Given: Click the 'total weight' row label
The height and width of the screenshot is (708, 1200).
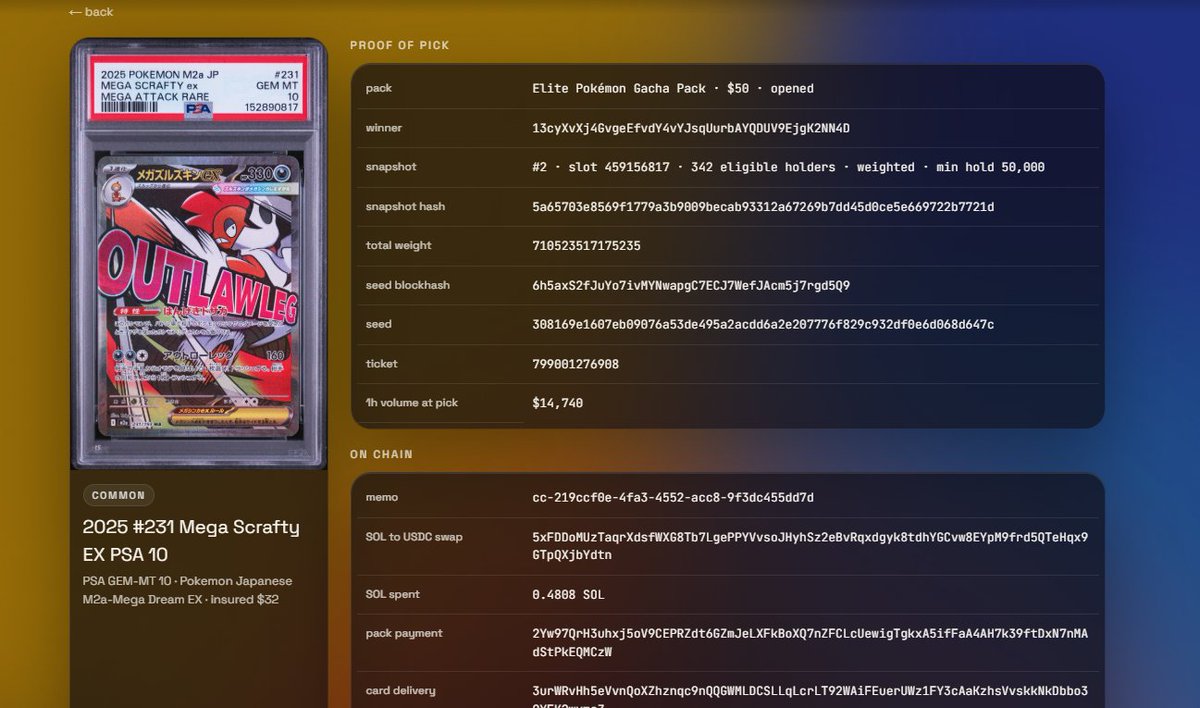Looking at the screenshot, I should click(399, 246).
